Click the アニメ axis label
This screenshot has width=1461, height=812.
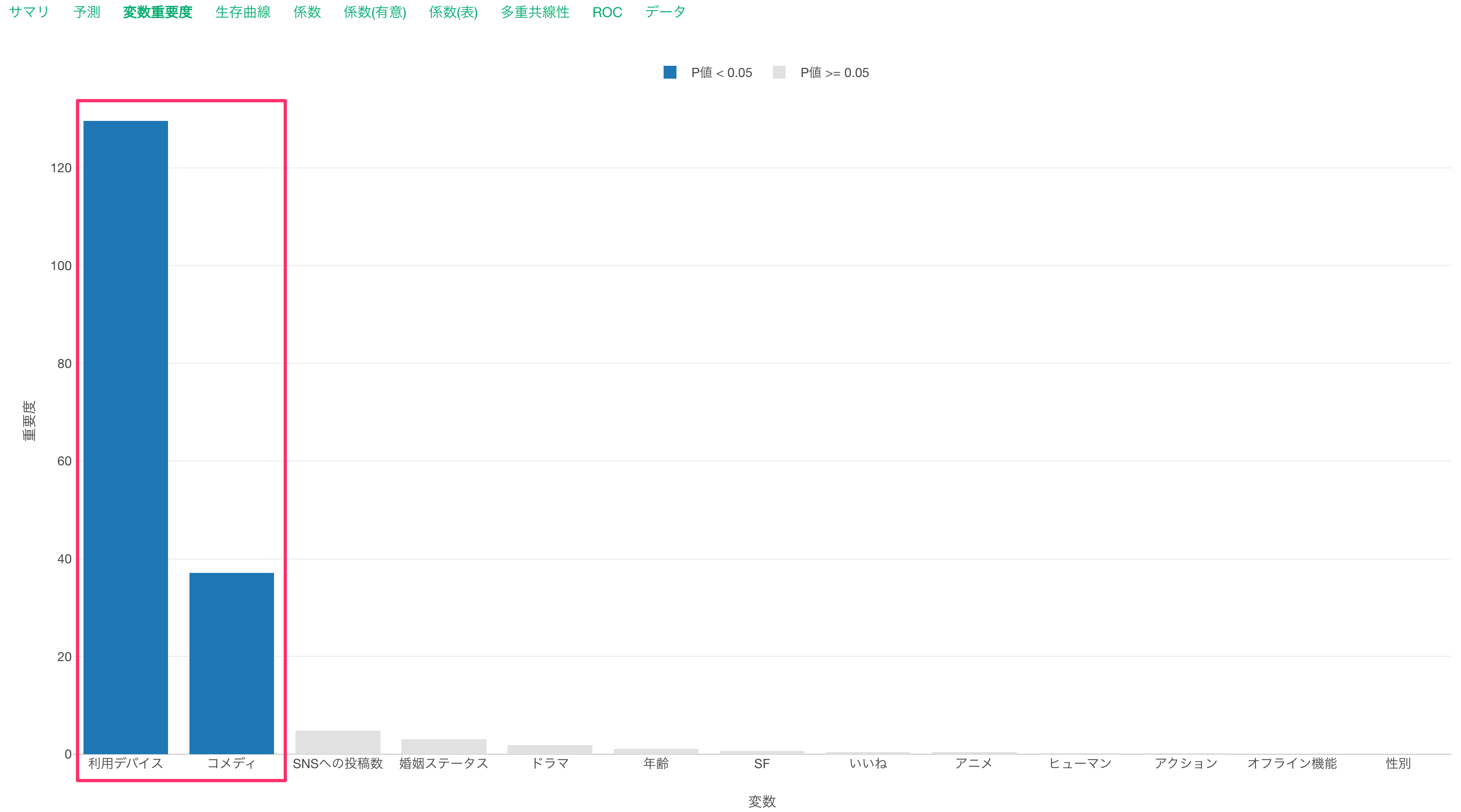974,763
